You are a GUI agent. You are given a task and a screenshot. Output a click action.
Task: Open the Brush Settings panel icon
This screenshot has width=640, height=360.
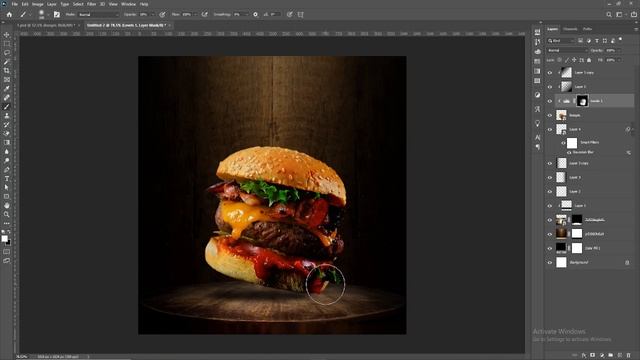tap(57, 14)
